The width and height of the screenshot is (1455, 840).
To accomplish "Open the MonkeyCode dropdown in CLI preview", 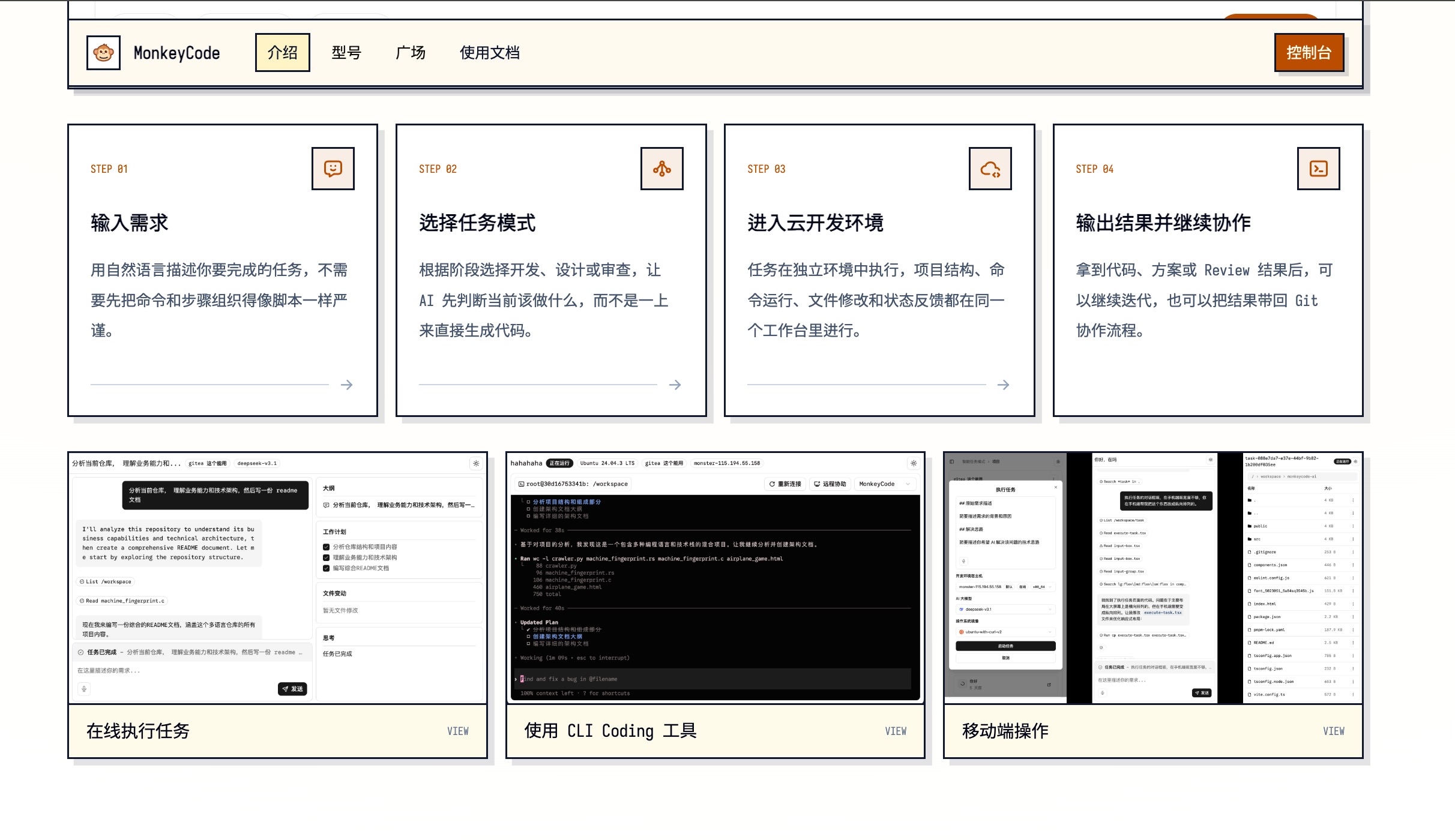I will click(x=885, y=484).
